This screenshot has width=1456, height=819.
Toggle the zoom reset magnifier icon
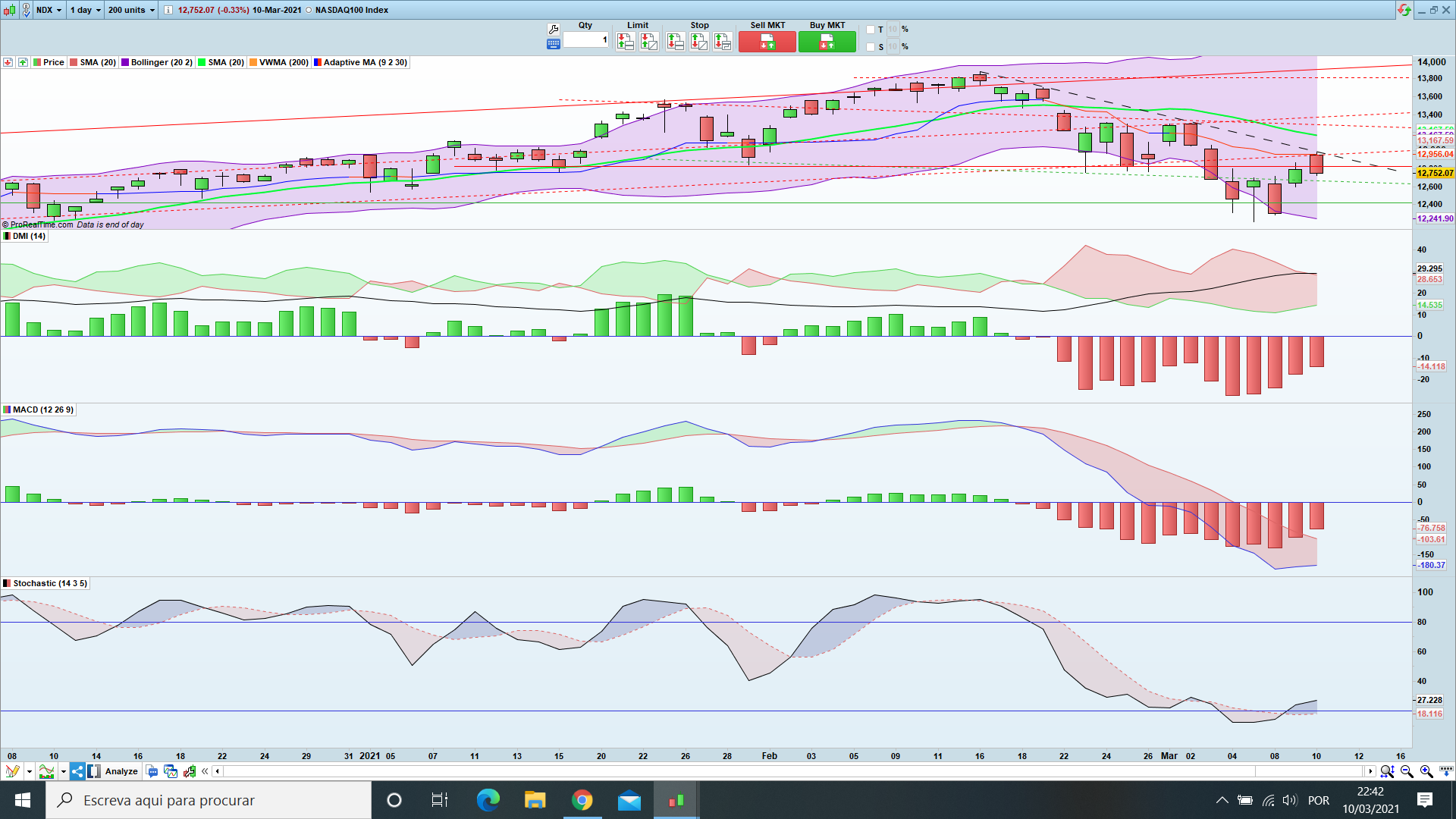[1387, 771]
